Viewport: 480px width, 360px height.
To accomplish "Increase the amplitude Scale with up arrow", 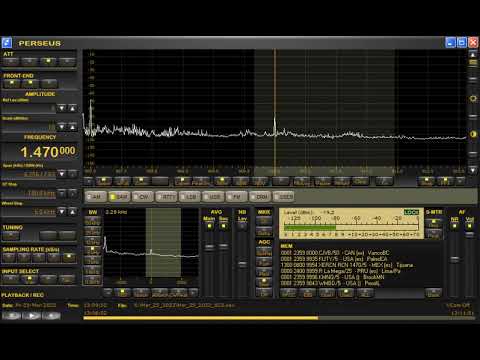I will click(72, 127).
